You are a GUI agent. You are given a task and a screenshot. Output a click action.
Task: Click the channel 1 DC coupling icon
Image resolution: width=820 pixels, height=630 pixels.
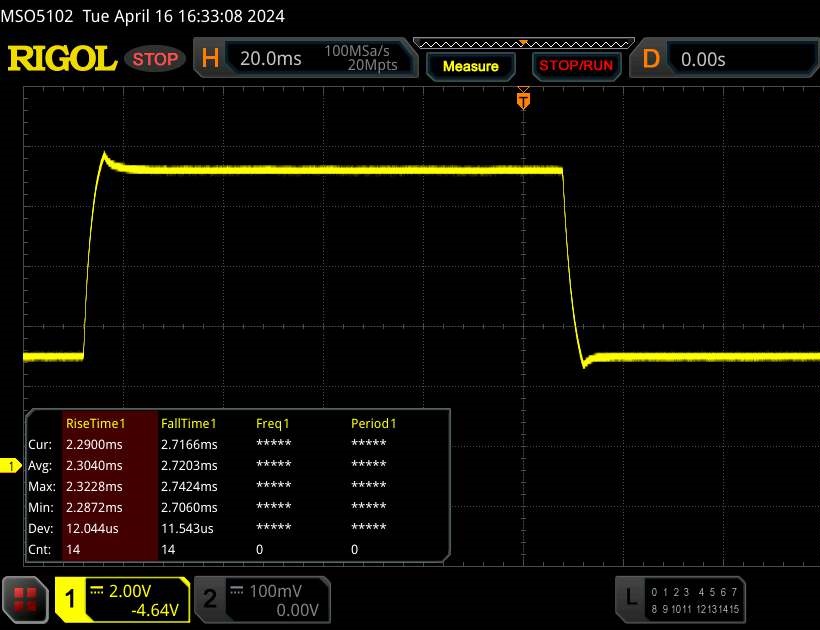click(x=97, y=591)
